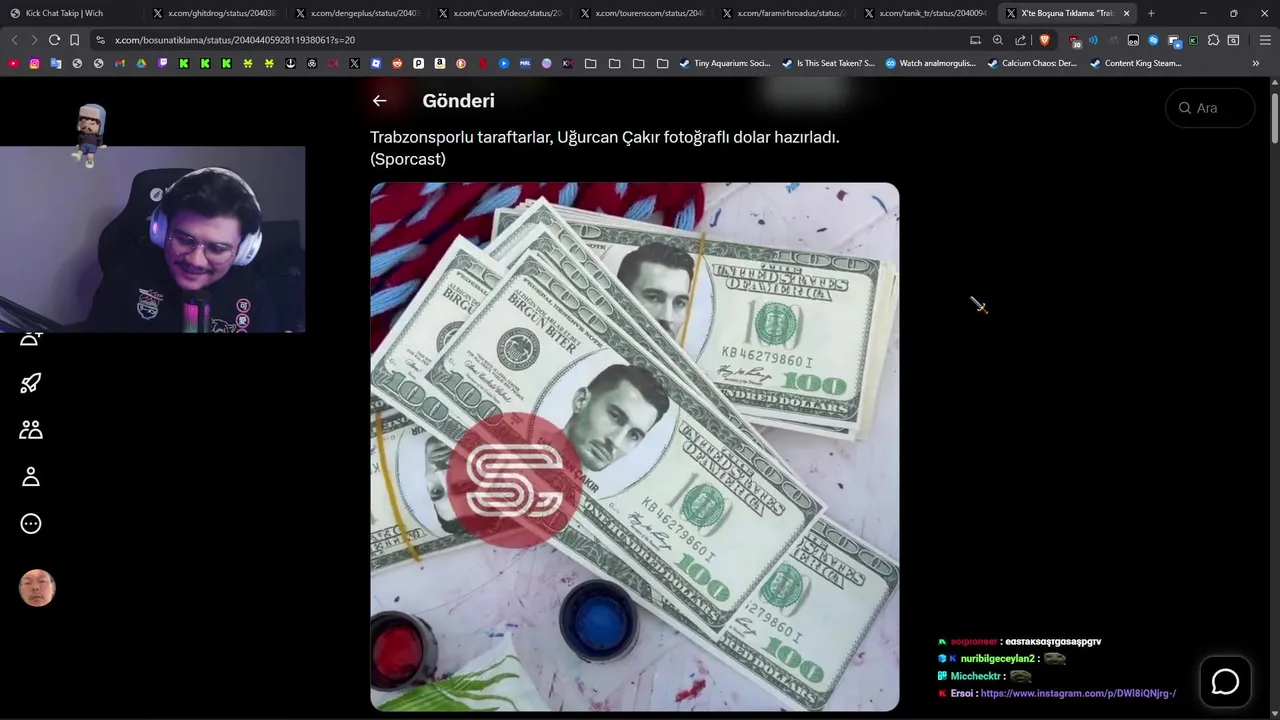1280x720 pixels.
Task: Click Miccheckr username in chat
Action: 975,676
